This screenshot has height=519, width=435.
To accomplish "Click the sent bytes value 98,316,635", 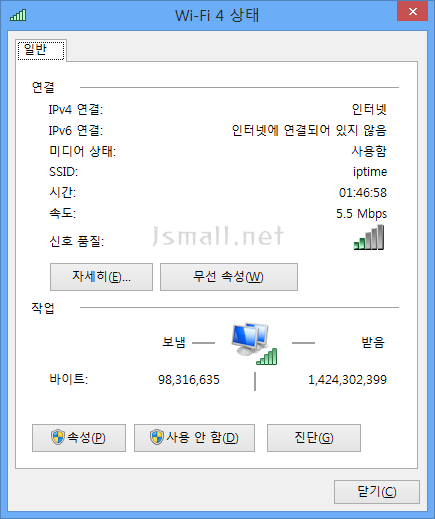I will pos(189,380).
